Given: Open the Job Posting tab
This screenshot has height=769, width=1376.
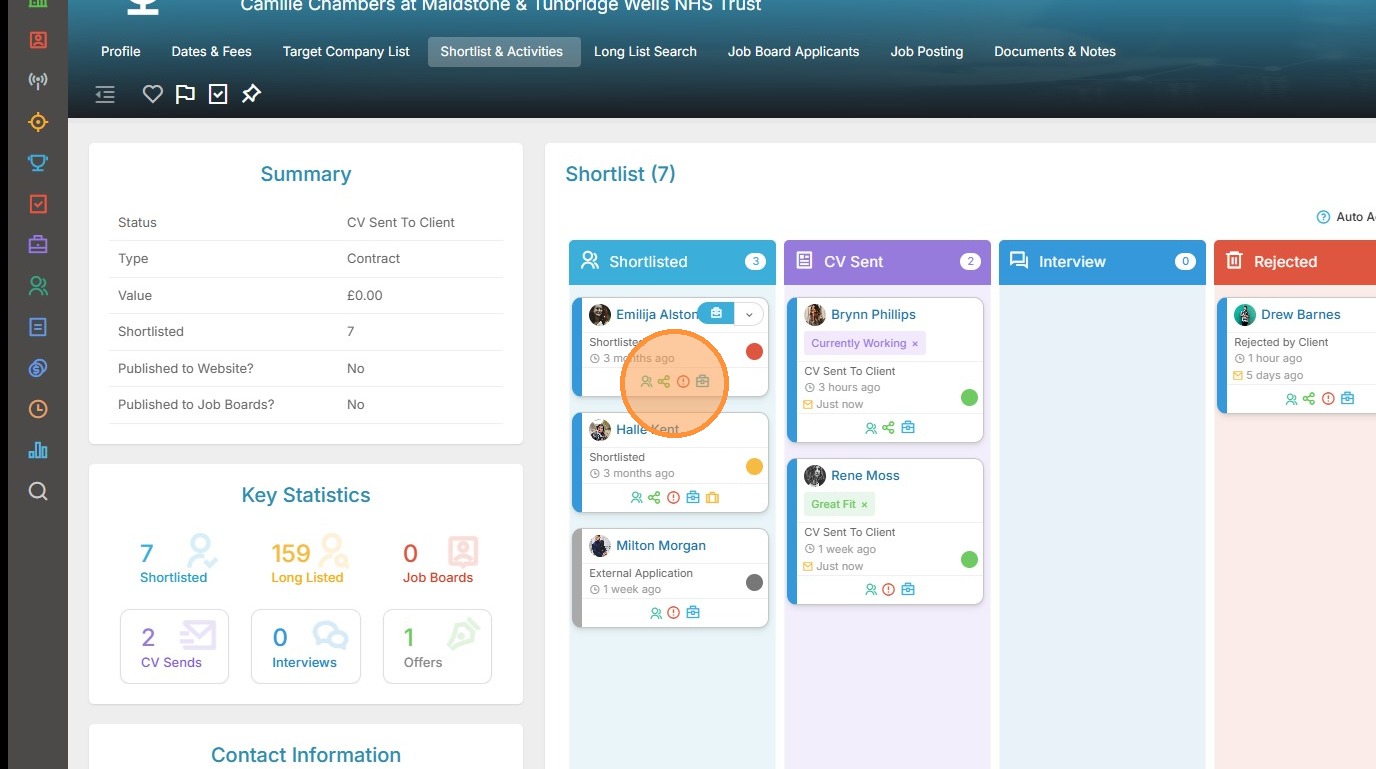Looking at the screenshot, I should point(927,52).
